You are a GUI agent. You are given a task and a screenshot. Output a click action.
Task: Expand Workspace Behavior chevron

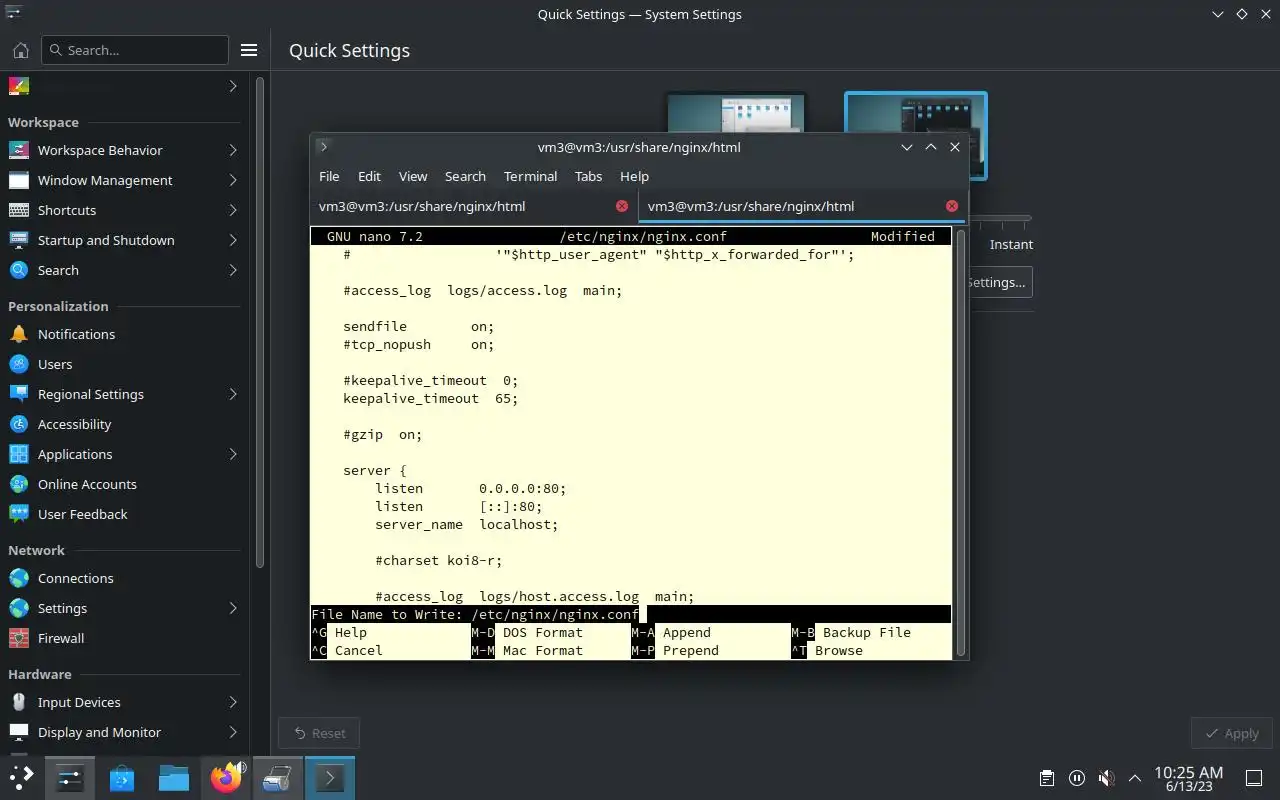(233, 150)
